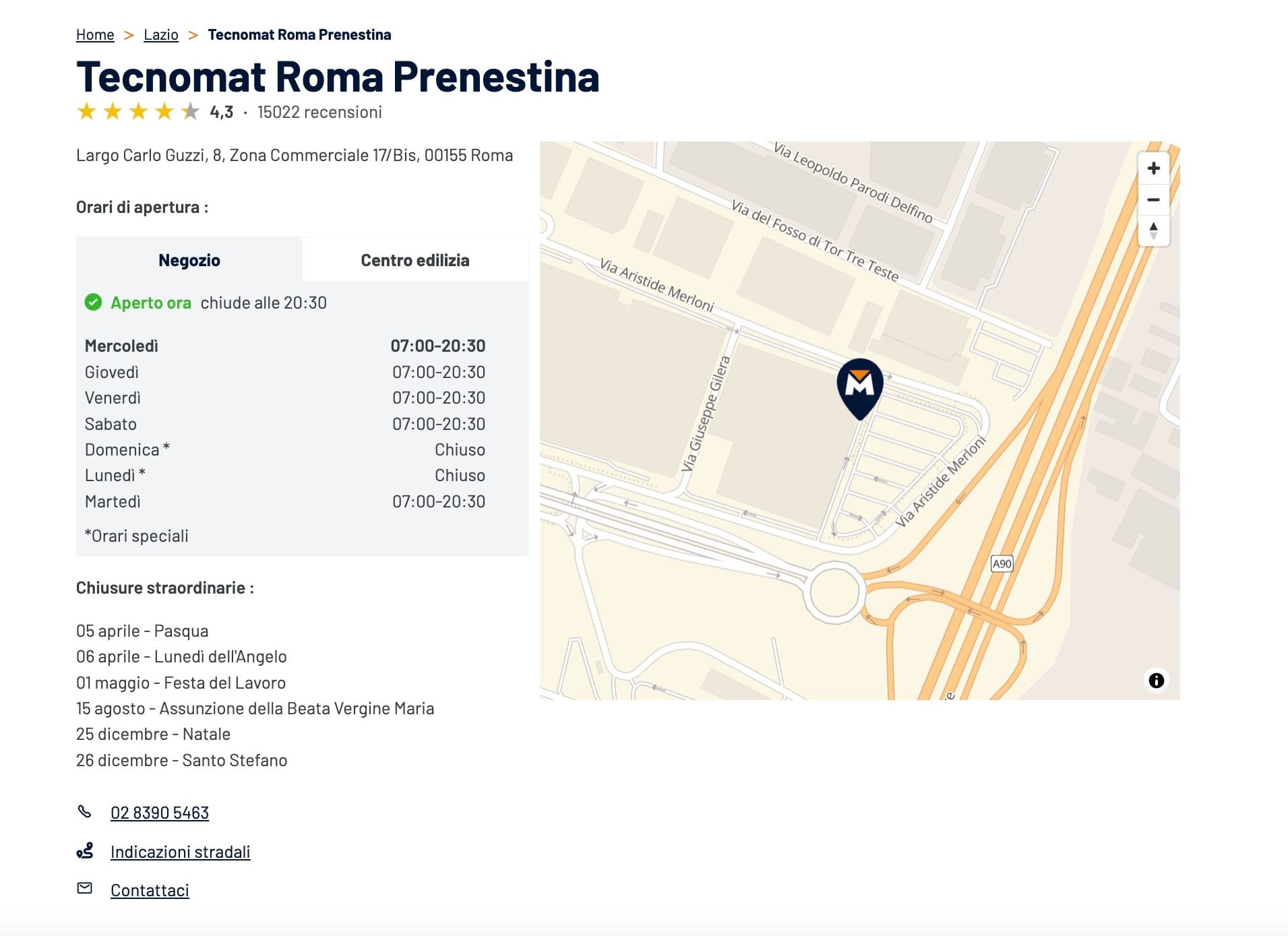Click the route icon next to Indicazioni stradali

pyautogui.click(x=85, y=851)
